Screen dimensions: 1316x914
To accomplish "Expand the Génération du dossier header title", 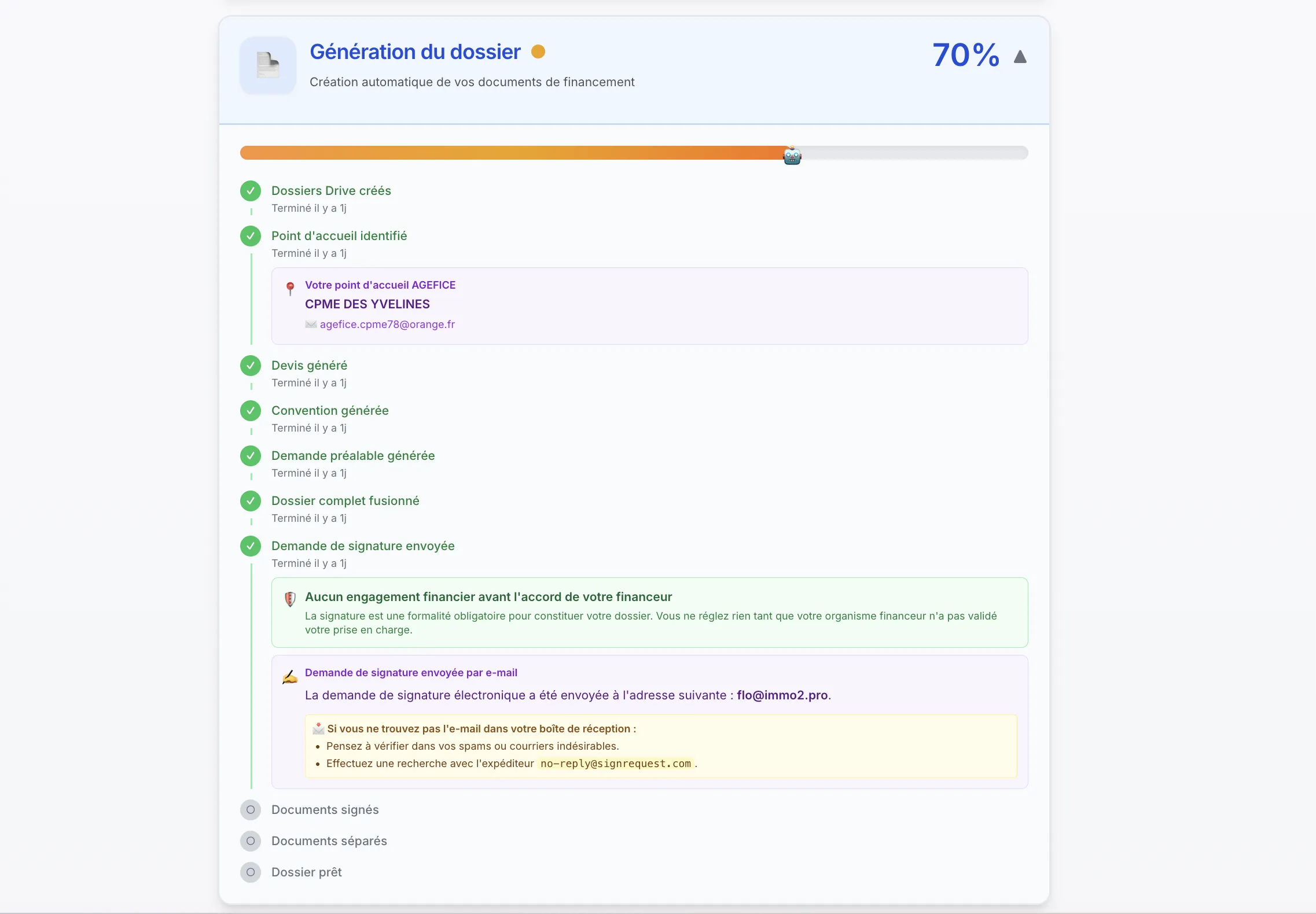I will click(416, 52).
